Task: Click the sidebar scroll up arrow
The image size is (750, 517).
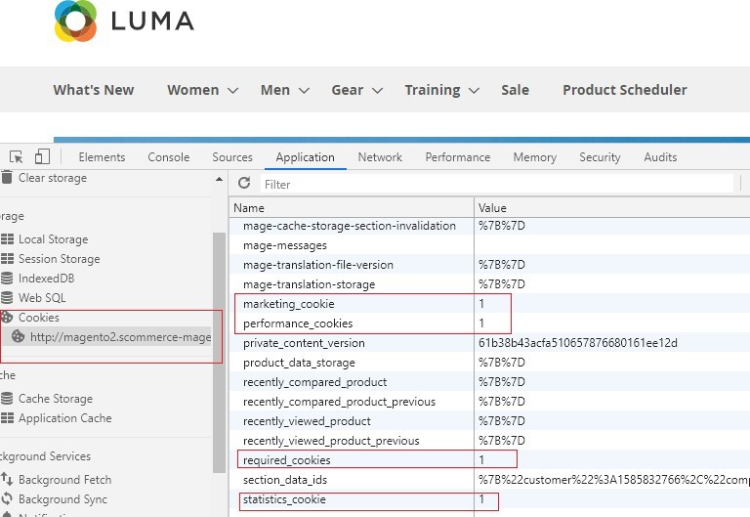Action: pyautogui.click(x=219, y=179)
